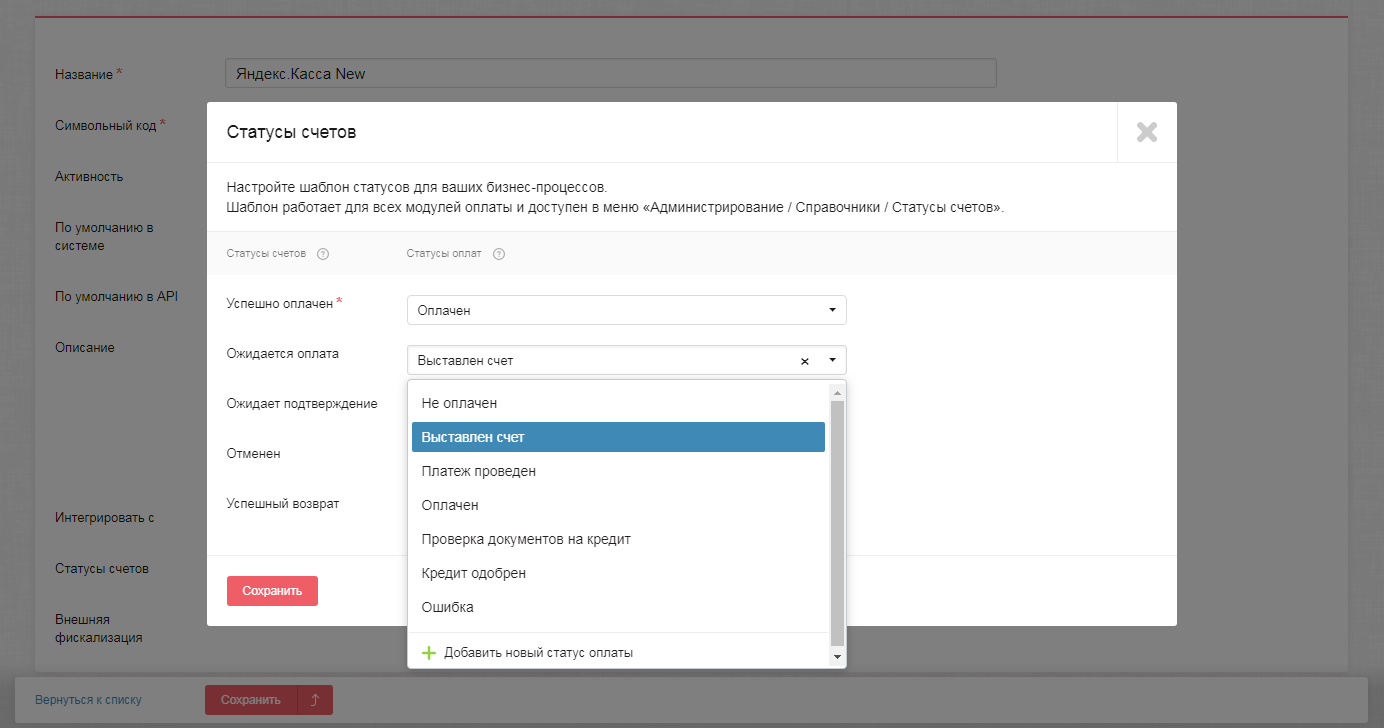Select Проверка документов на кредит

[526, 539]
